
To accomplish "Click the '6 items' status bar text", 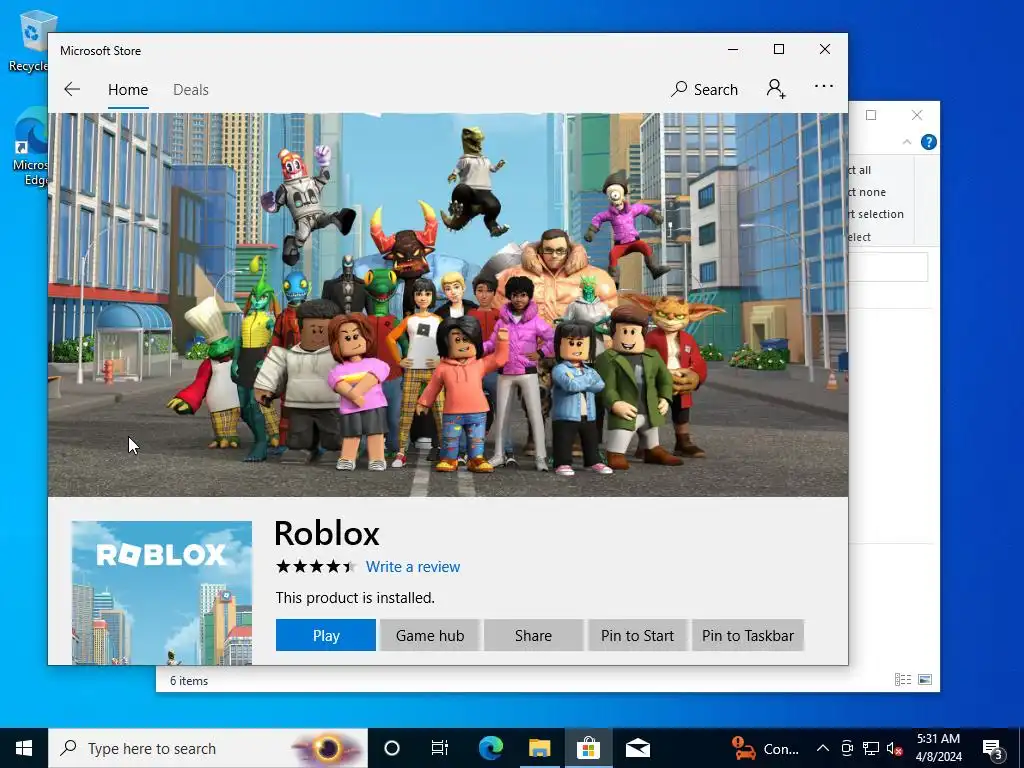I will [189, 680].
